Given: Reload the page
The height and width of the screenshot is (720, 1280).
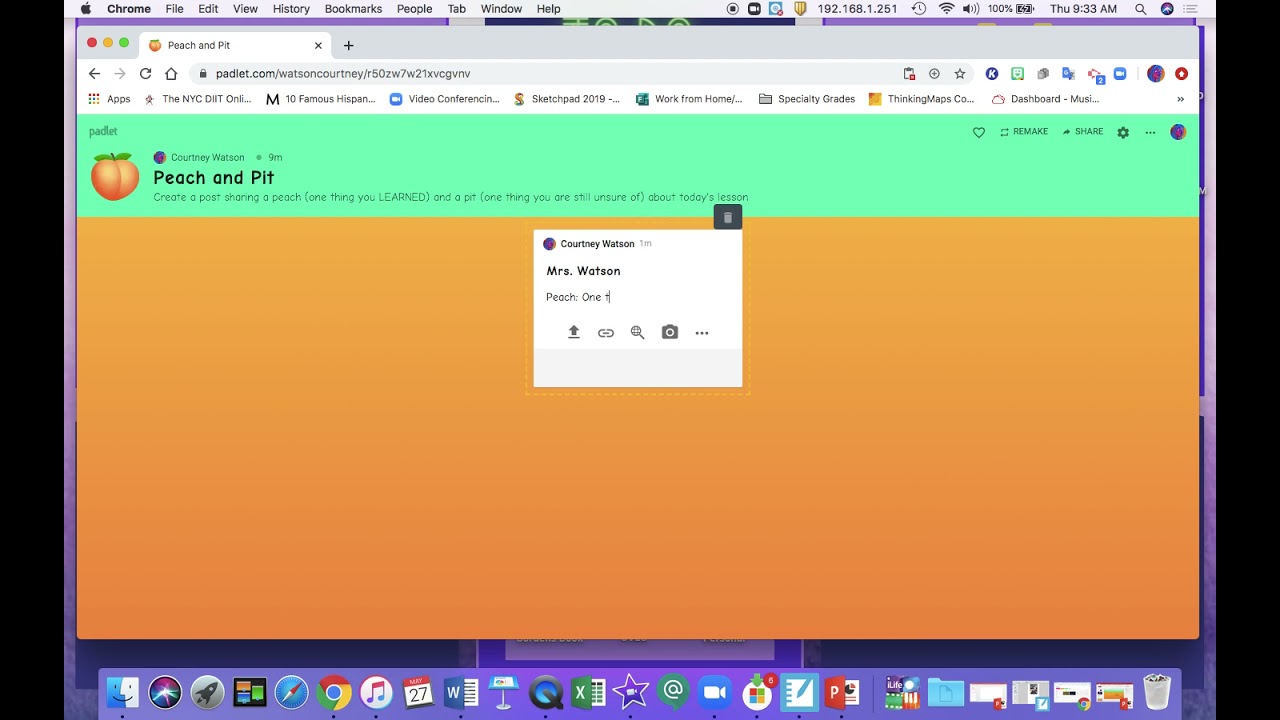Looking at the screenshot, I should pos(145,73).
